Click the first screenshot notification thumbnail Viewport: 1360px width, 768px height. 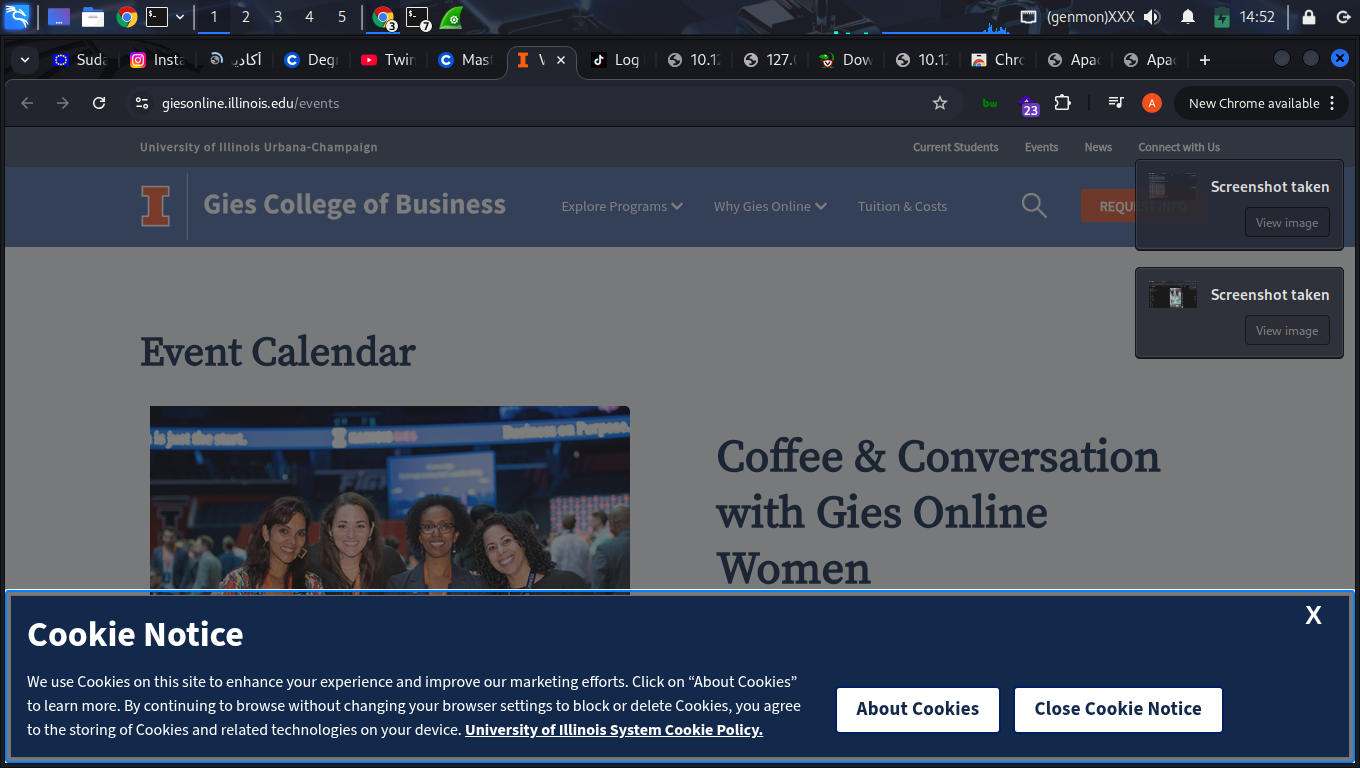click(x=1173, y=187)
